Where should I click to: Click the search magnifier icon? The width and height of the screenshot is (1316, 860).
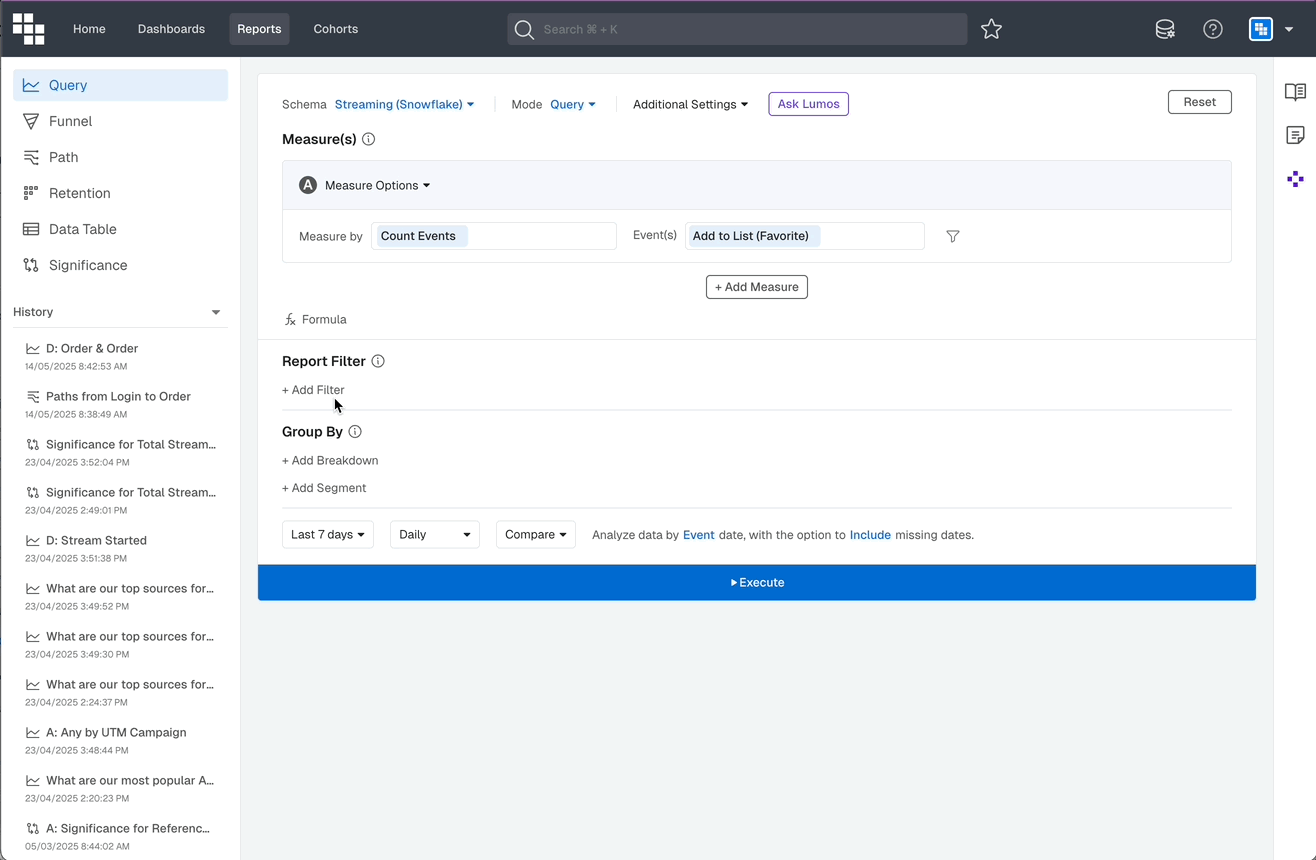click(524, 29)
